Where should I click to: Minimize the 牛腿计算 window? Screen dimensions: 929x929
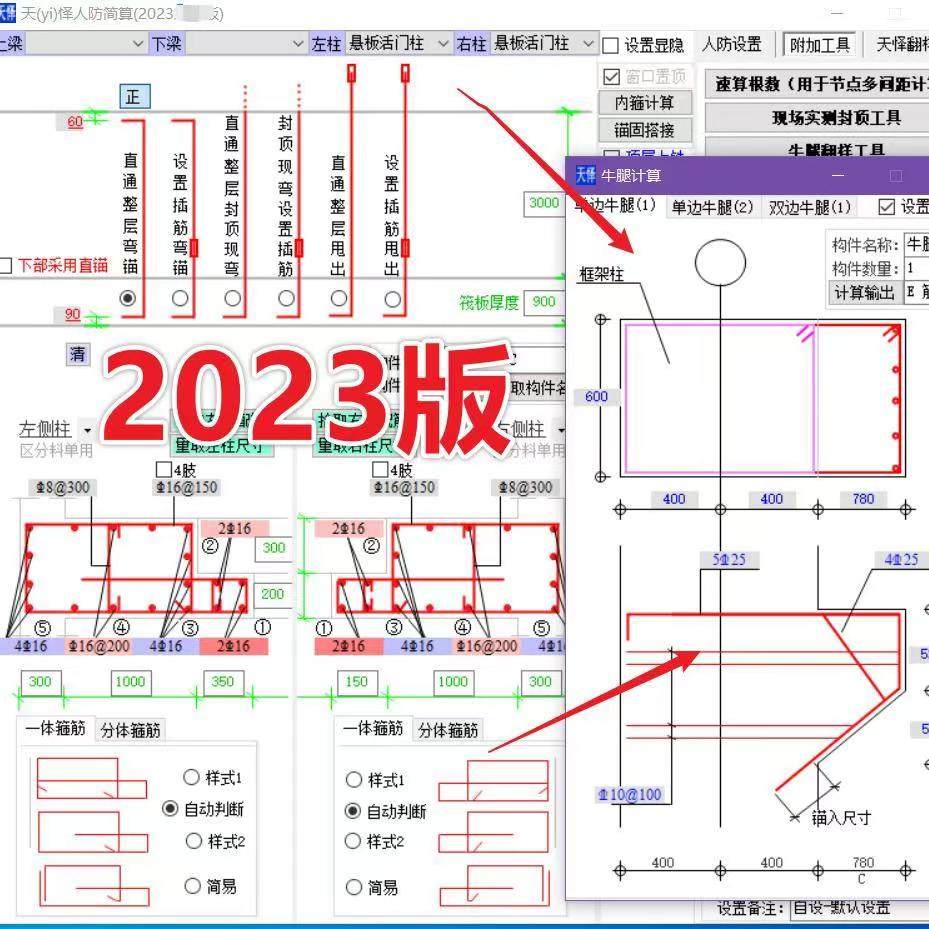click(x=838, y=176)
